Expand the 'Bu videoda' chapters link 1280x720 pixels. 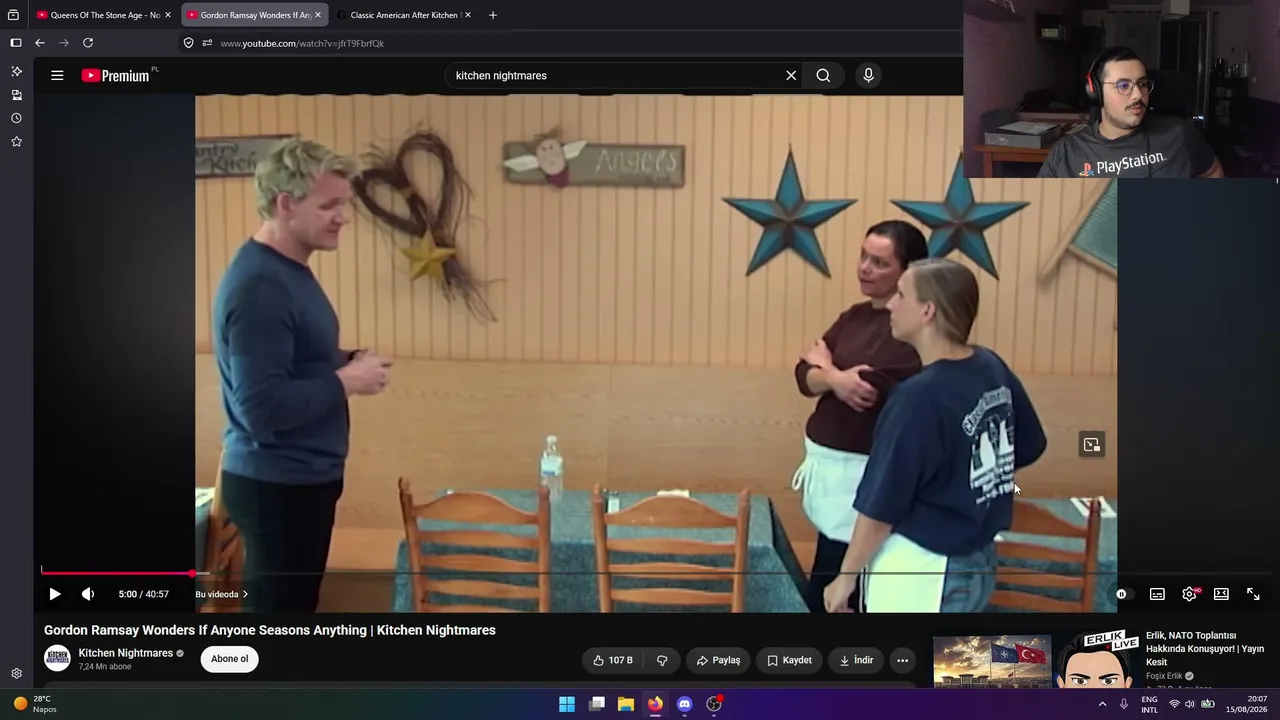pyautogui.click(x=221, y=594)
